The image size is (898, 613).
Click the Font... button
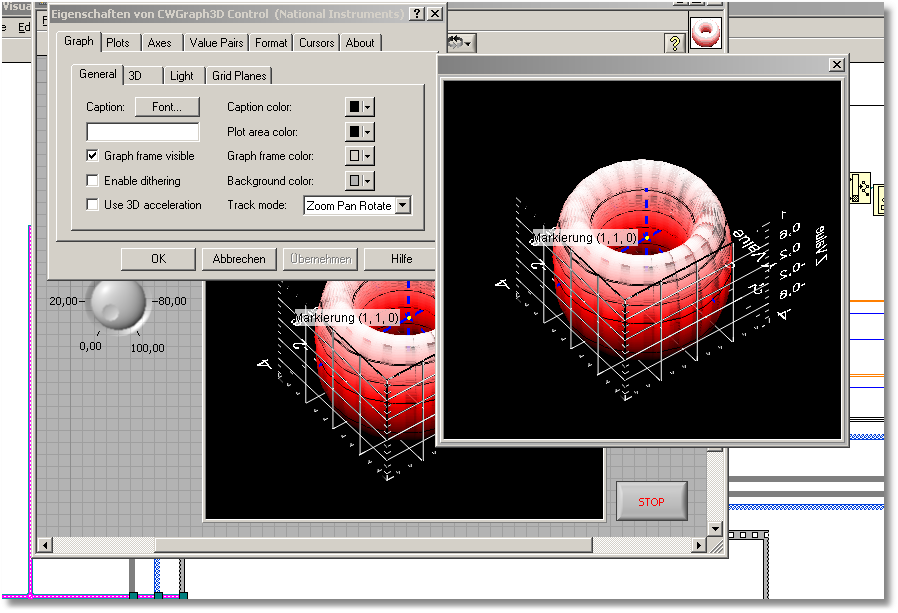click(167, 107)
